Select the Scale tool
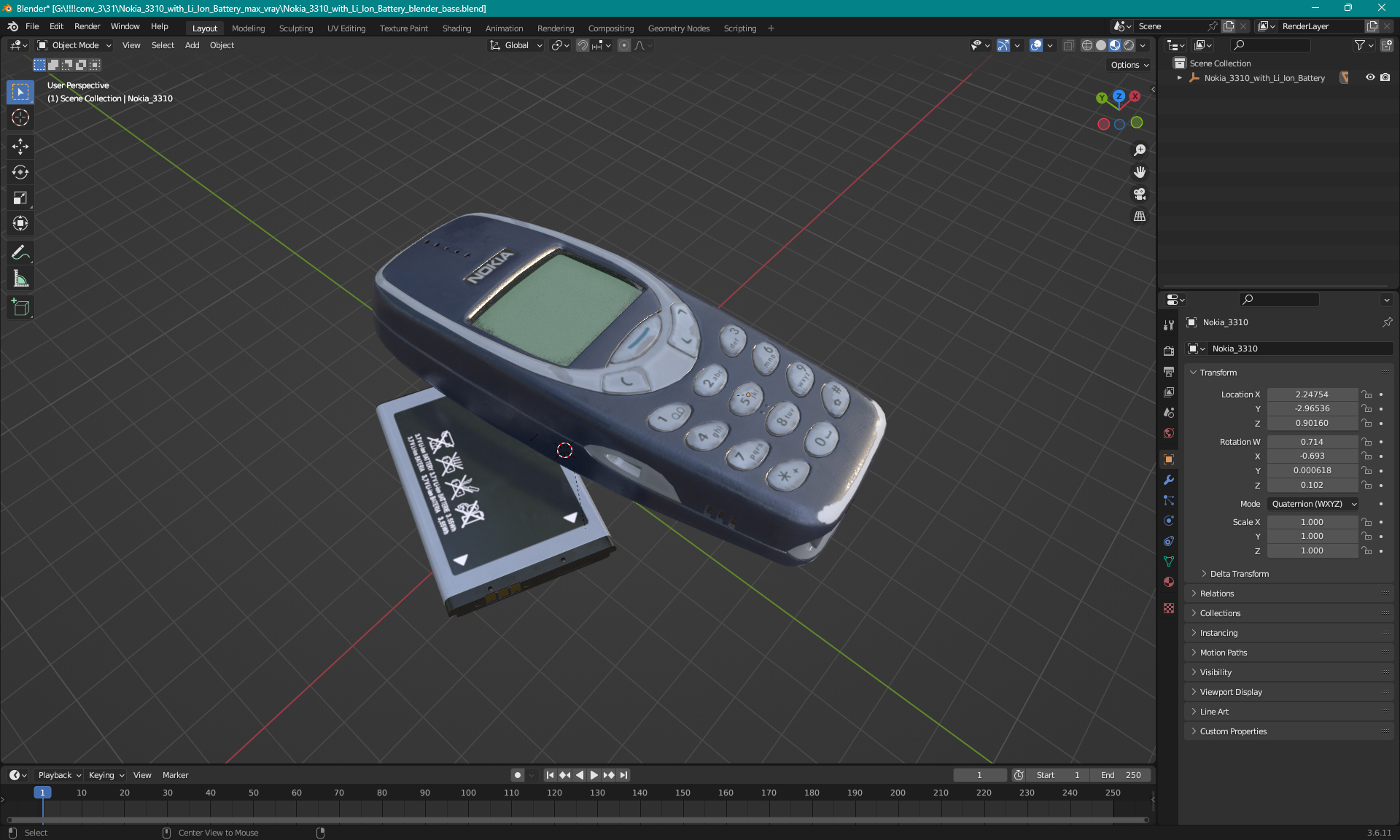Image resolution: width=1400 pixels, height=840 pixels. pos(20,198)
